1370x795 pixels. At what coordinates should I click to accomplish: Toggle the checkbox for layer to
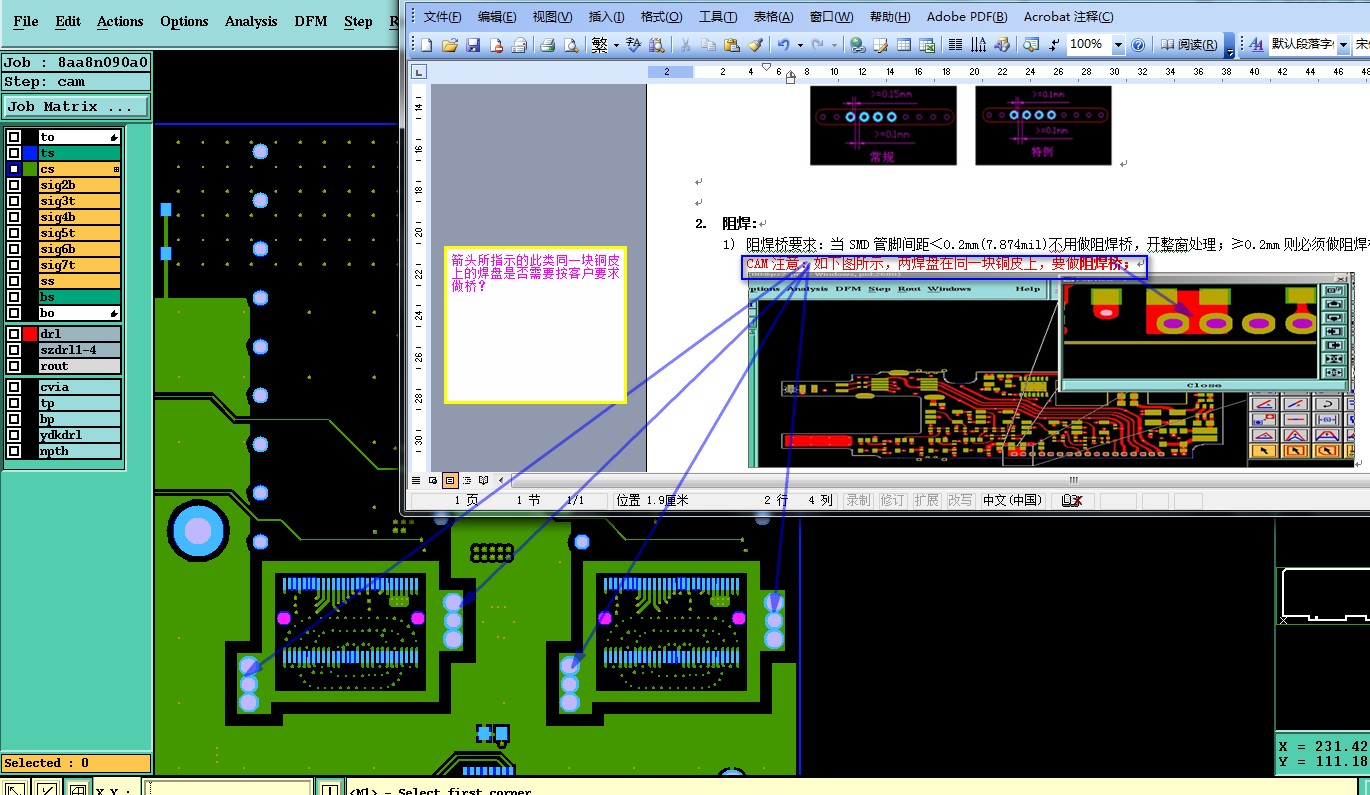(14, 137)
